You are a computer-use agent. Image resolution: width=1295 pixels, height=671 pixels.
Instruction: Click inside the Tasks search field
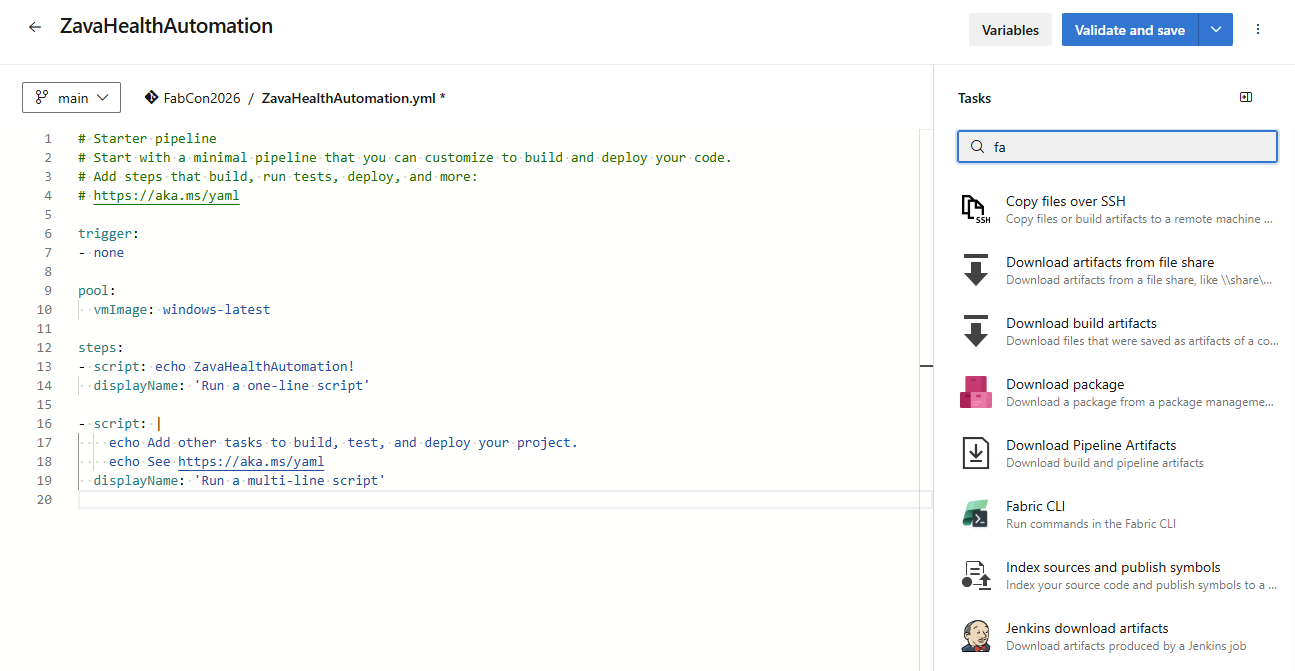tap(1117, 146)
